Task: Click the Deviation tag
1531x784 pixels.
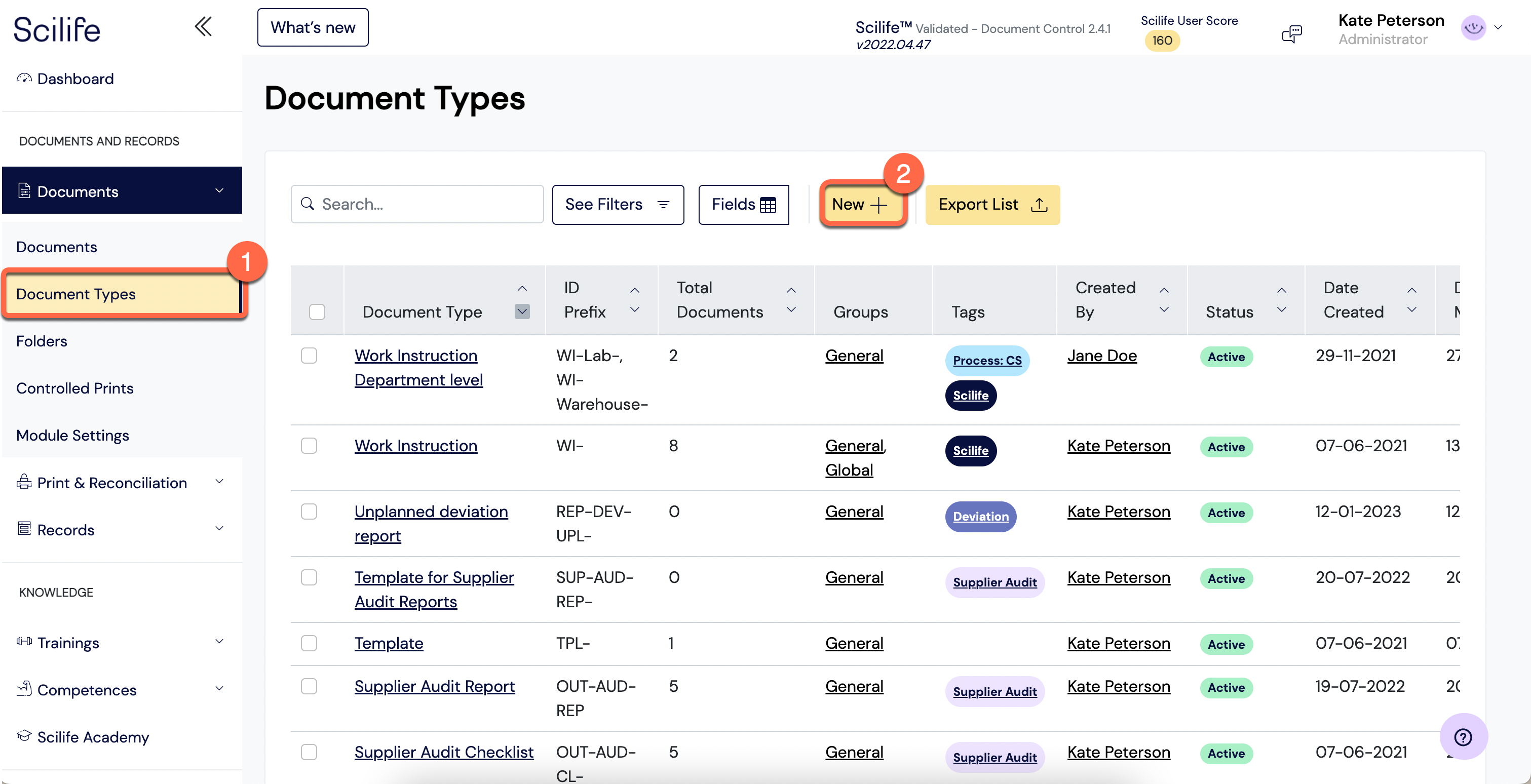Action: [981, 517]
